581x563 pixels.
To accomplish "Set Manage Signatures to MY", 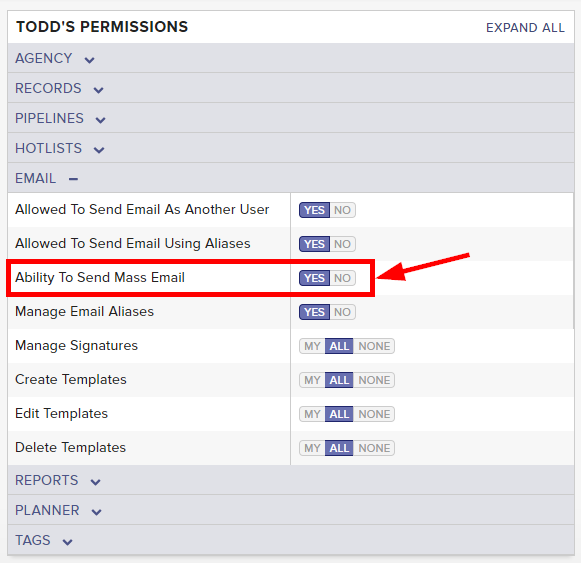I will coord(312,346).
